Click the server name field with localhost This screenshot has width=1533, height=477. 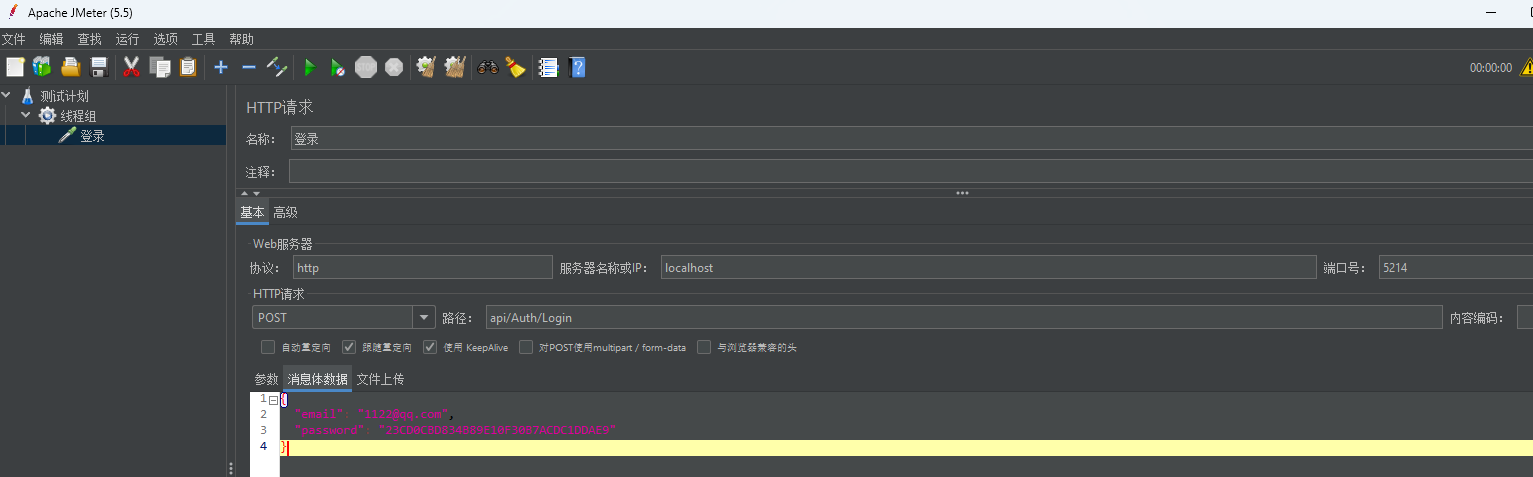[x=988, y=267]
